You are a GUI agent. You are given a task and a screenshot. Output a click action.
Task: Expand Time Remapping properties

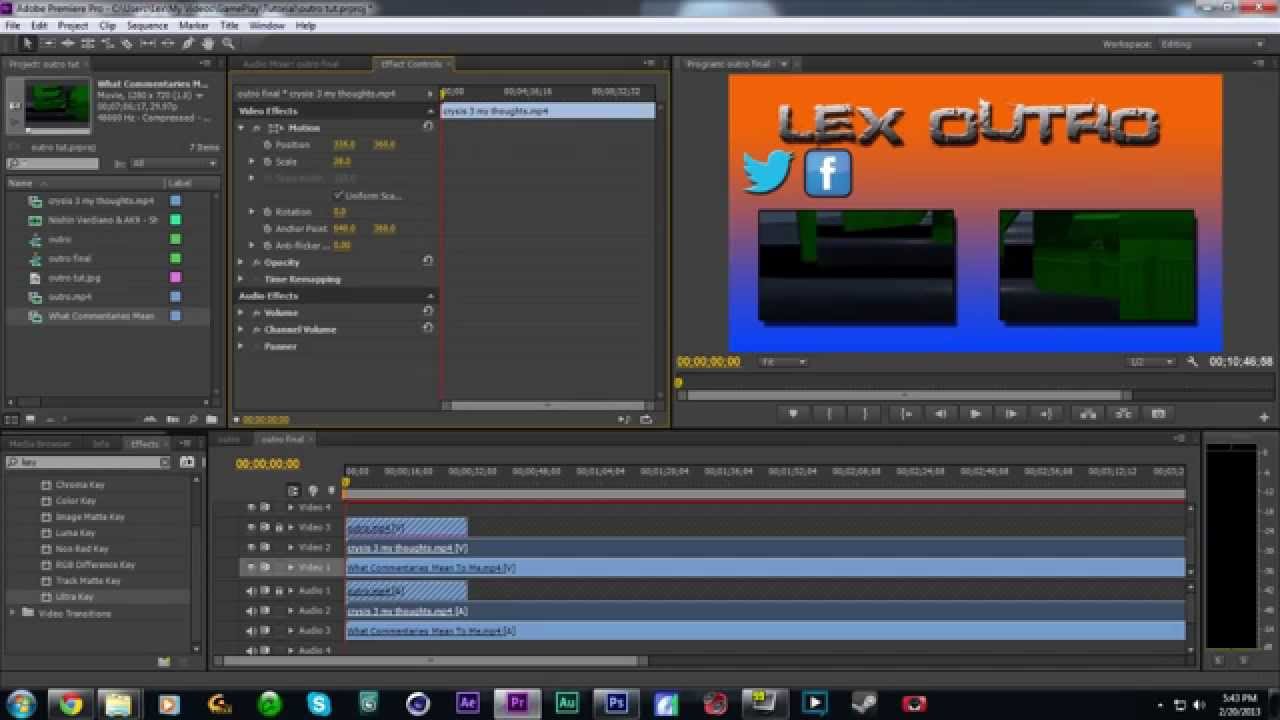tap(241, 279)
